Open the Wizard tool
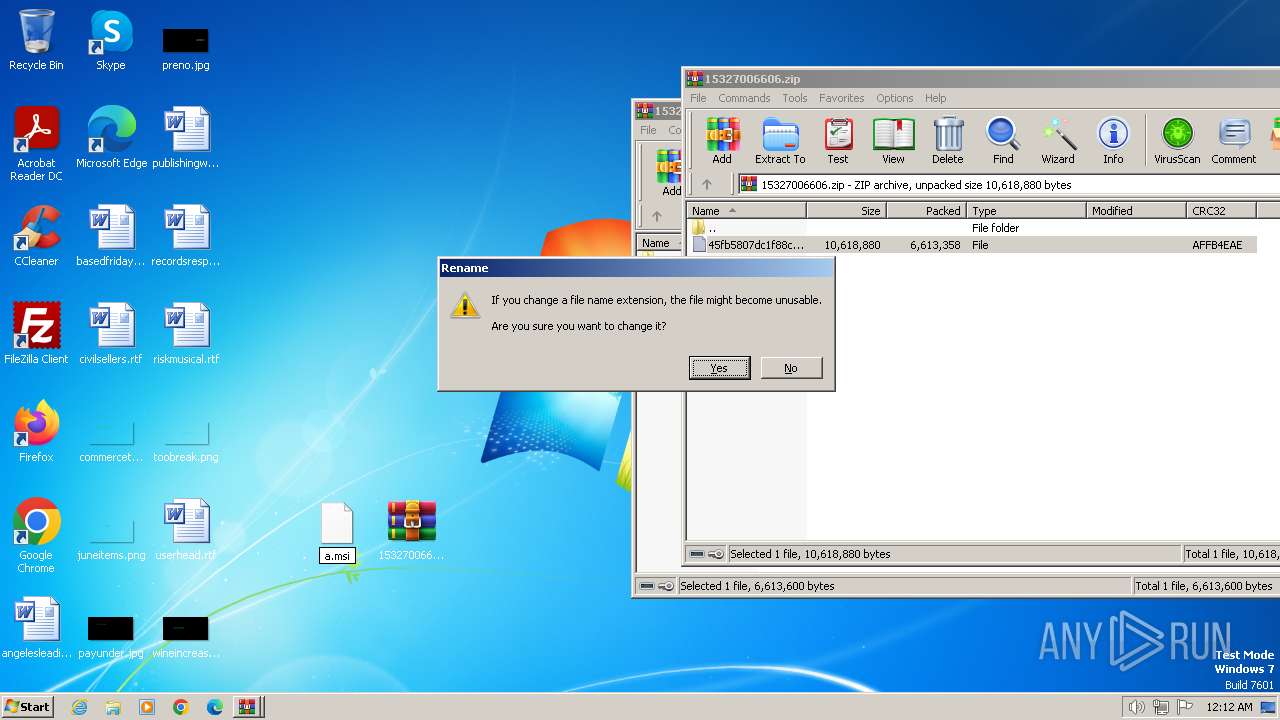 click(1058, 141)
